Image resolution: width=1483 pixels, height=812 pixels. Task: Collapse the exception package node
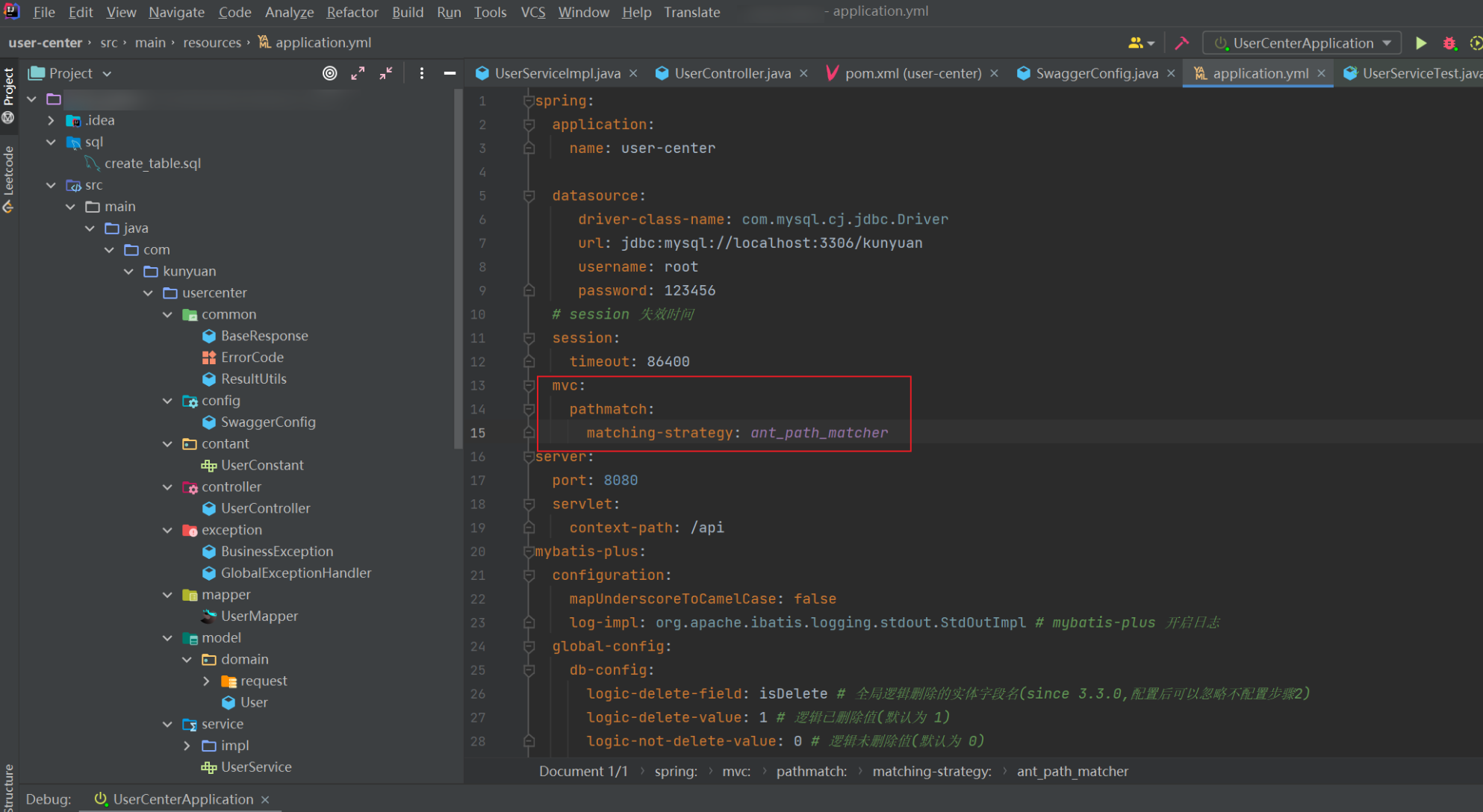coord(167,530)
